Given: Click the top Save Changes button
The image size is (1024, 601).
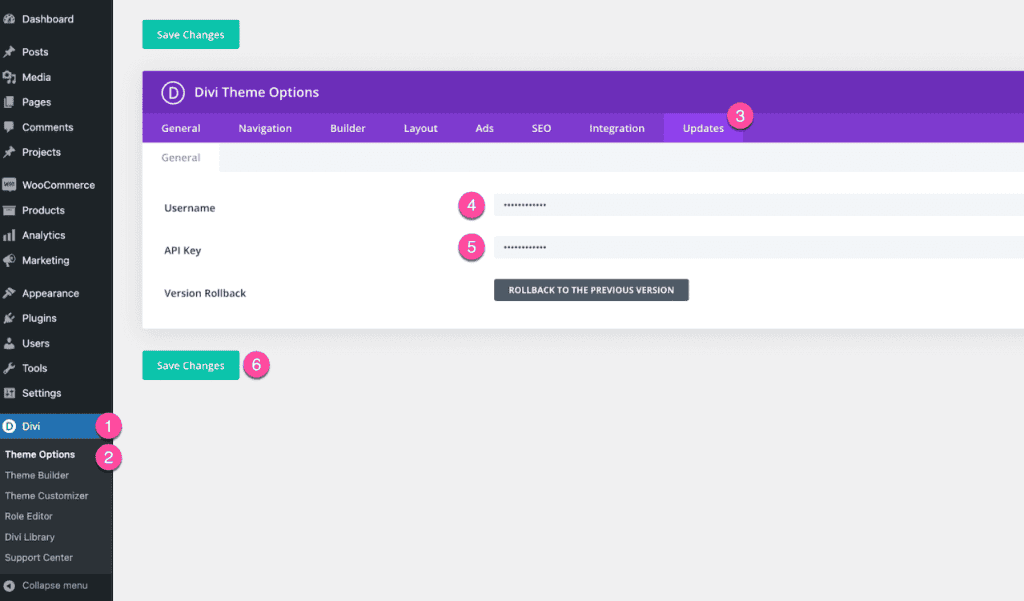Looking at the screenshot, I should click(191, 35).
